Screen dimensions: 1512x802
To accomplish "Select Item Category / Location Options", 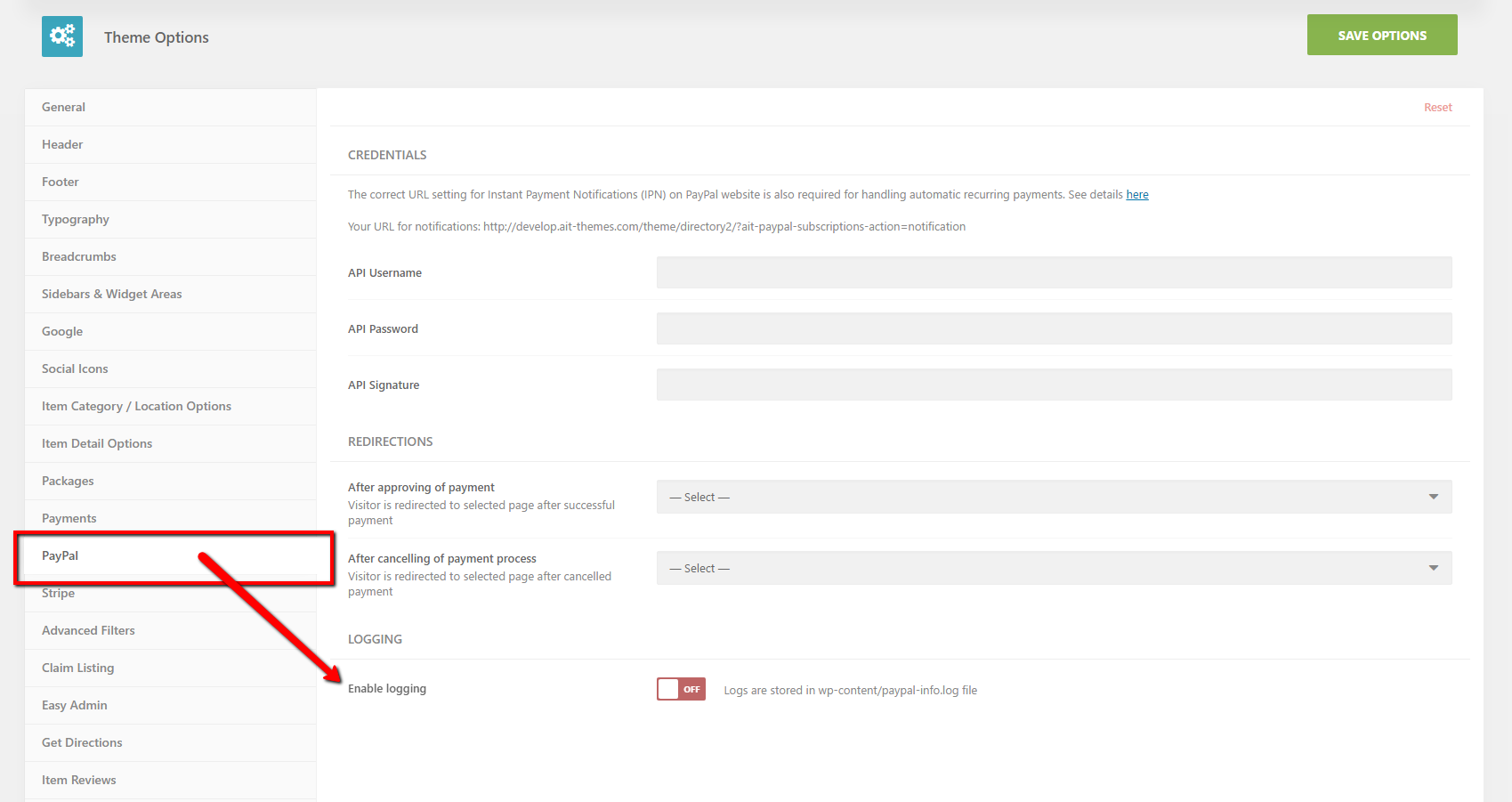I will (x=170, y=406).
